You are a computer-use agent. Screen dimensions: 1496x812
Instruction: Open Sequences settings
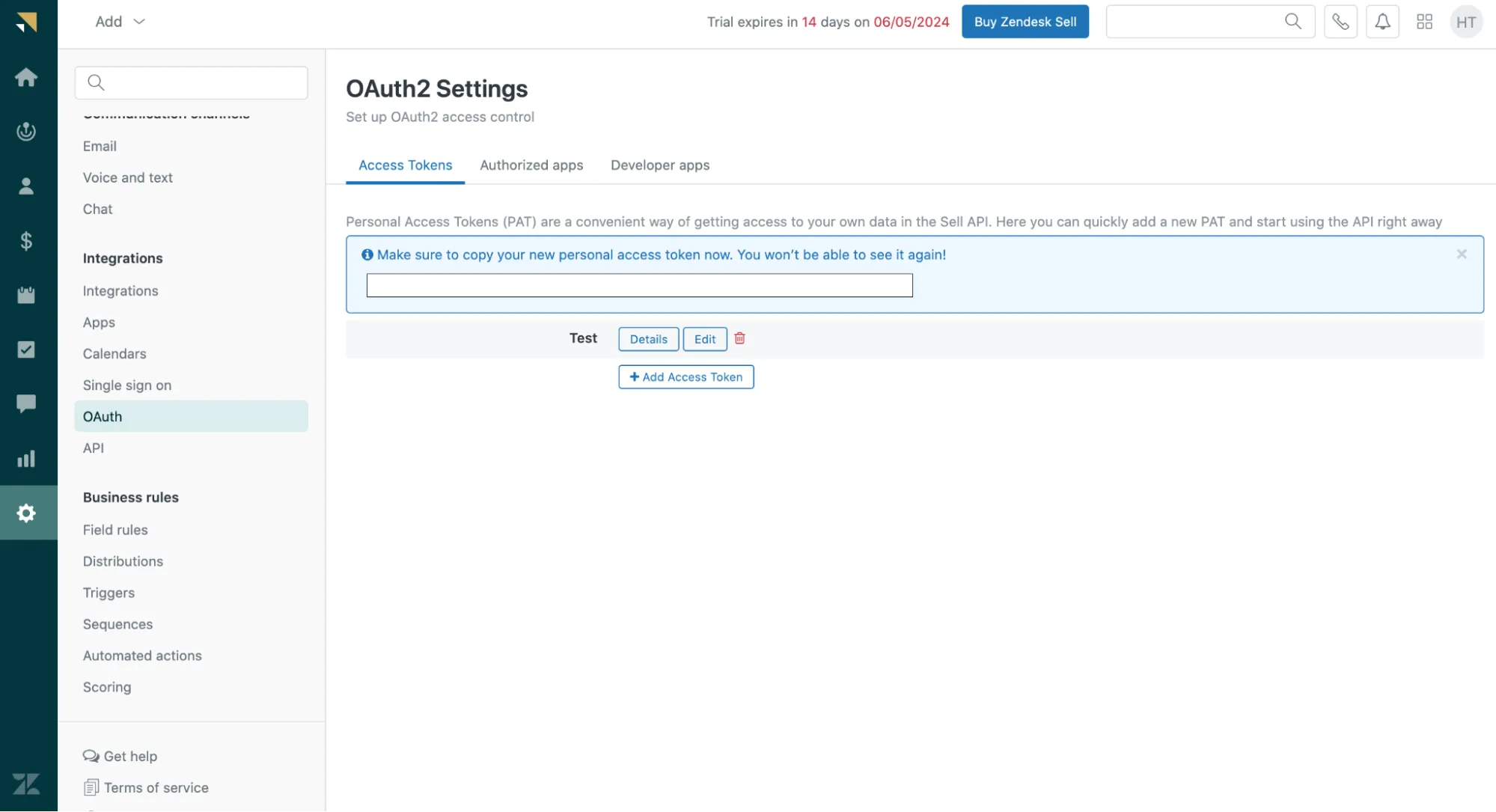click(x=117, y=624)
